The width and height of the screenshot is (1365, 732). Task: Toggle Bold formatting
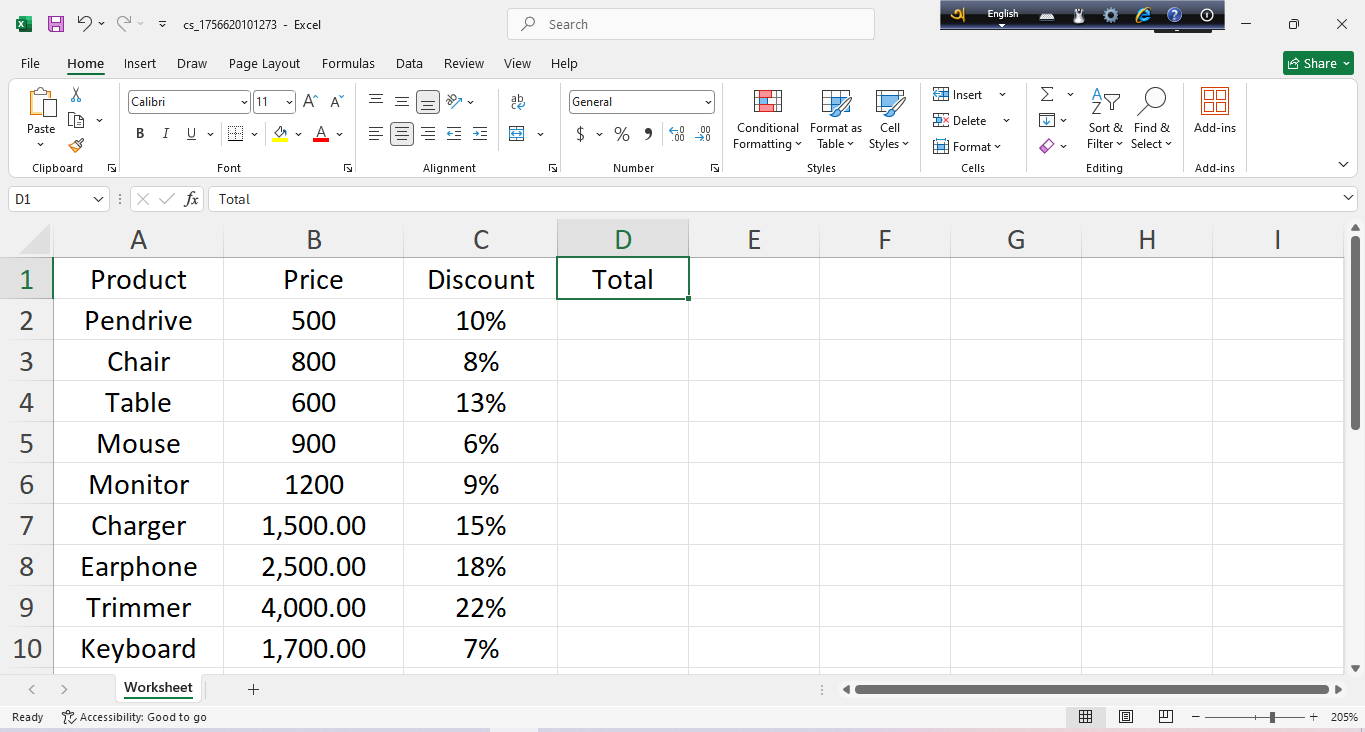tap(140, 134)
